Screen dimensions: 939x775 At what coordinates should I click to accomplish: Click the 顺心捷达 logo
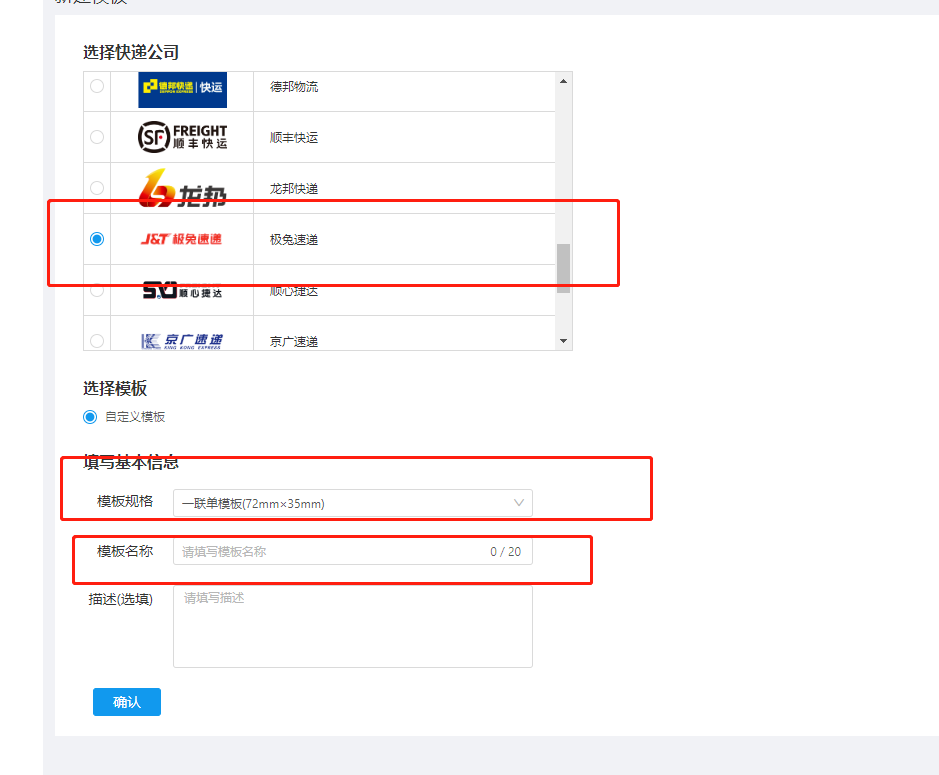coord(183,290)
